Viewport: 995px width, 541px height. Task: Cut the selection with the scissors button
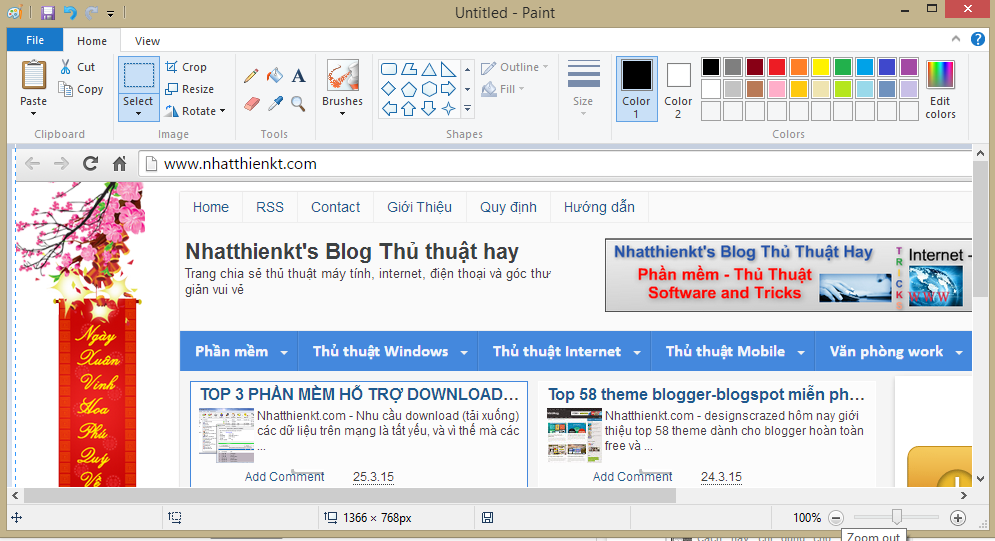pyautogui.click(x=77, y=67)
